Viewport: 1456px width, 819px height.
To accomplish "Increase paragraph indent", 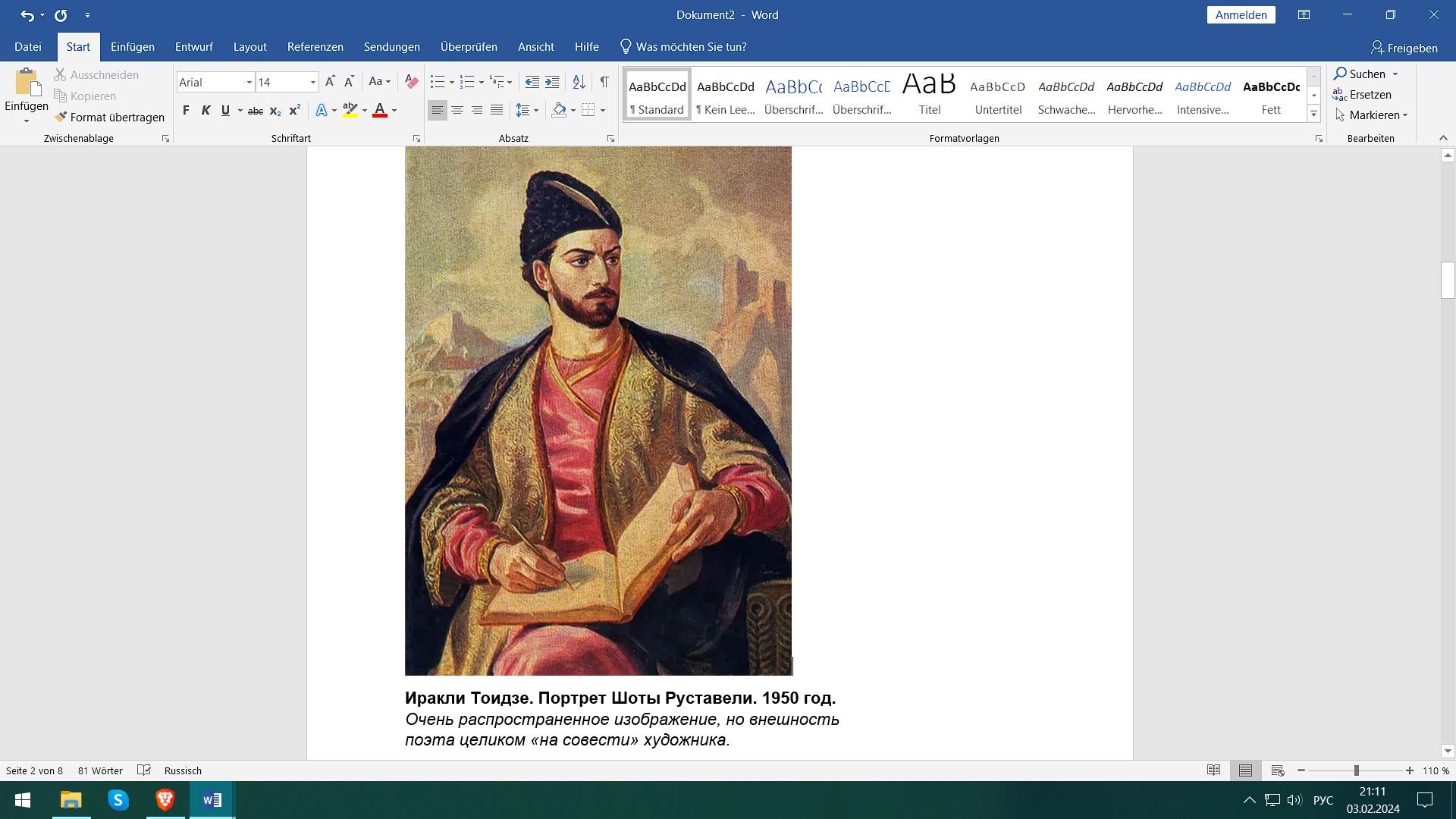I will click(552, 82).
